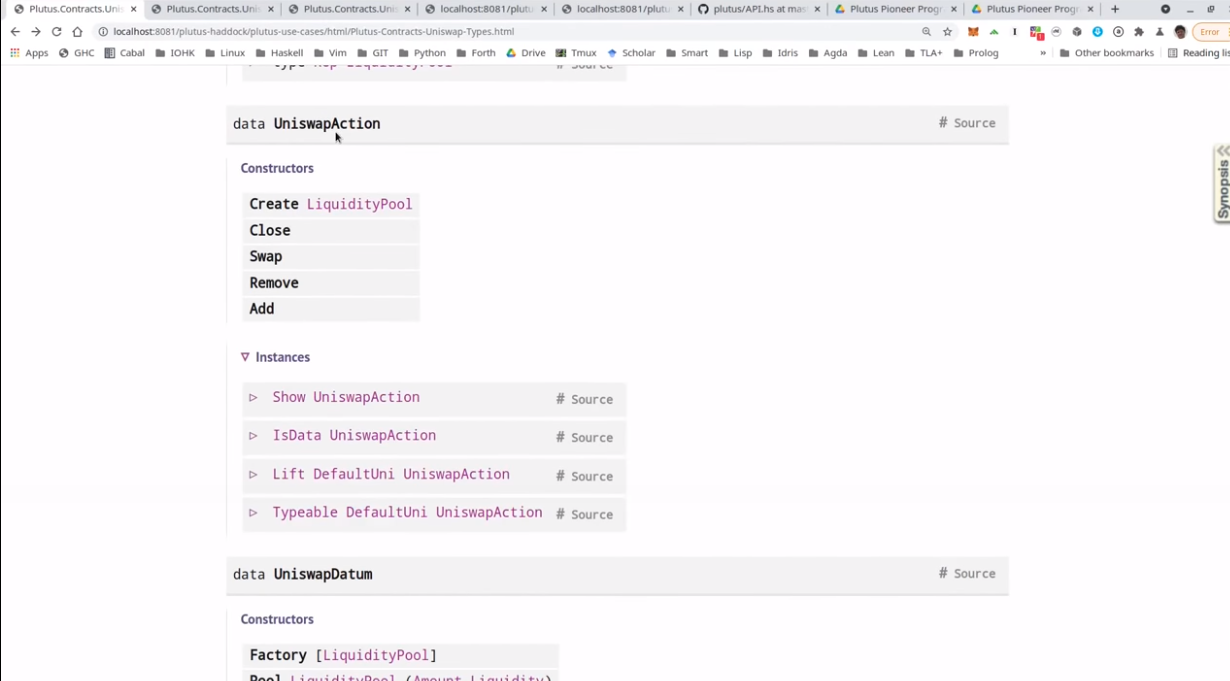Click the dark cube extension icon
The image size is (1230, 681).
1077,32
